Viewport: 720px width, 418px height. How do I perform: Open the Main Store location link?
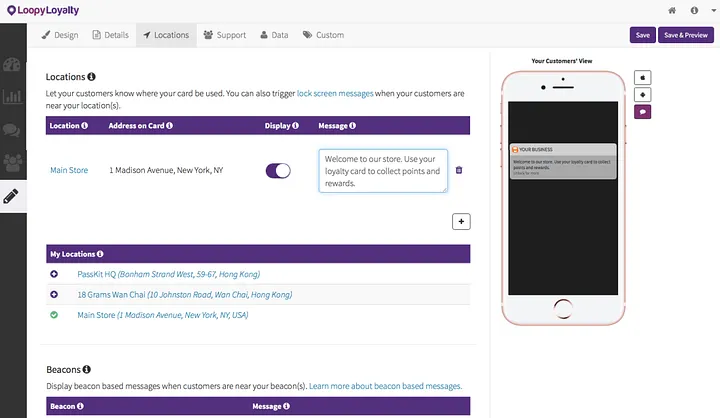coord(69,170)
